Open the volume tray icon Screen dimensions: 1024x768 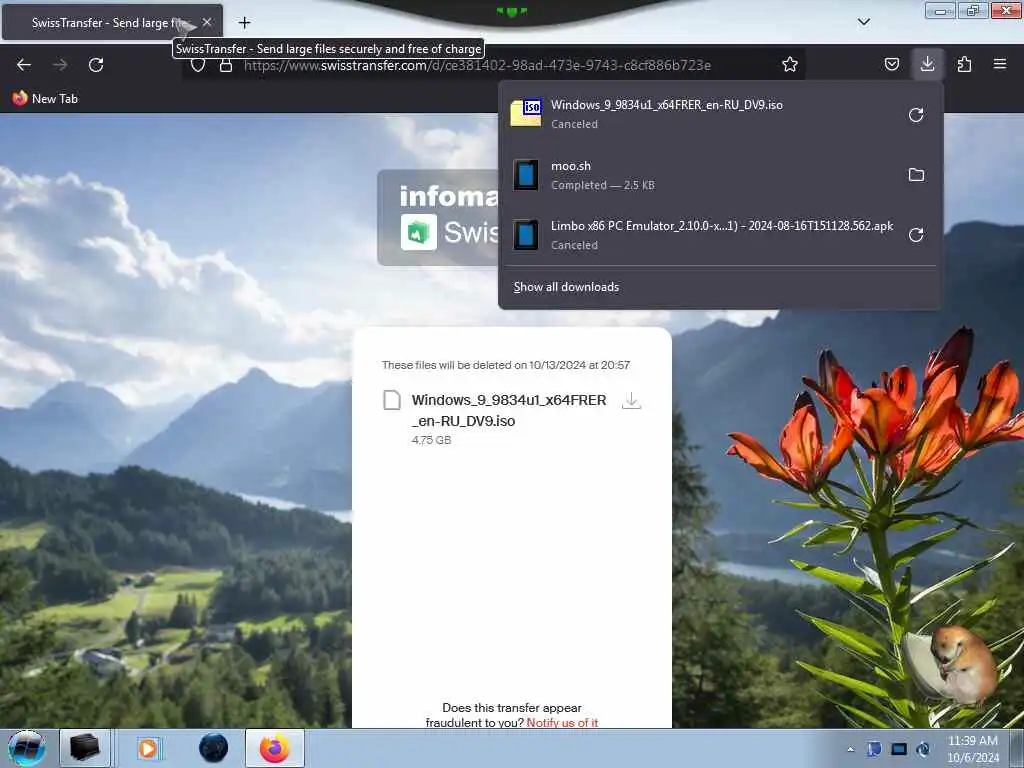click(x=923, y=749)
